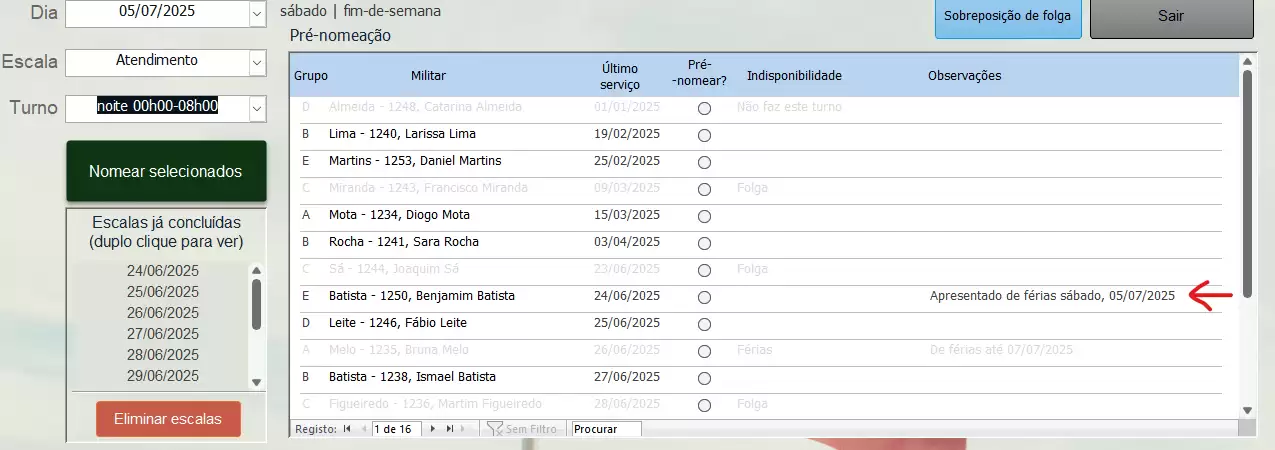Select pre-nomear radio for Ismael Batista

click(704, 378)
